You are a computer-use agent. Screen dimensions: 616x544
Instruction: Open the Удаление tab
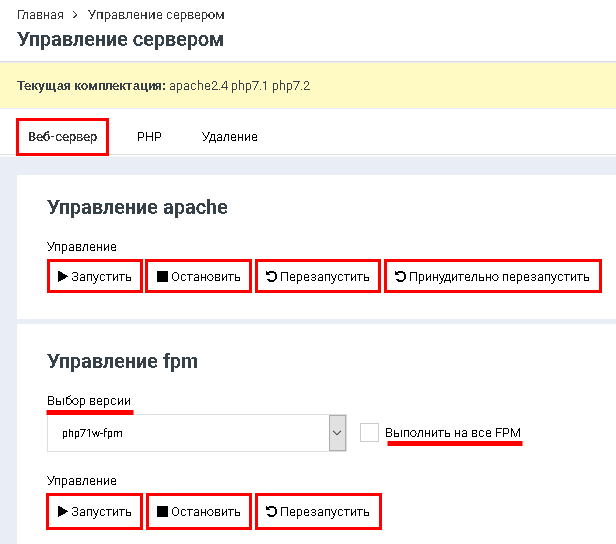229,137
